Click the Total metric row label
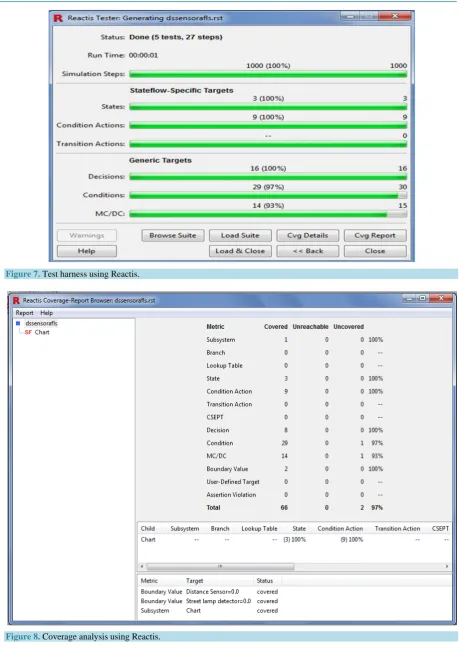This screenshot has height=649, width=459. click(x=214, y=507)
